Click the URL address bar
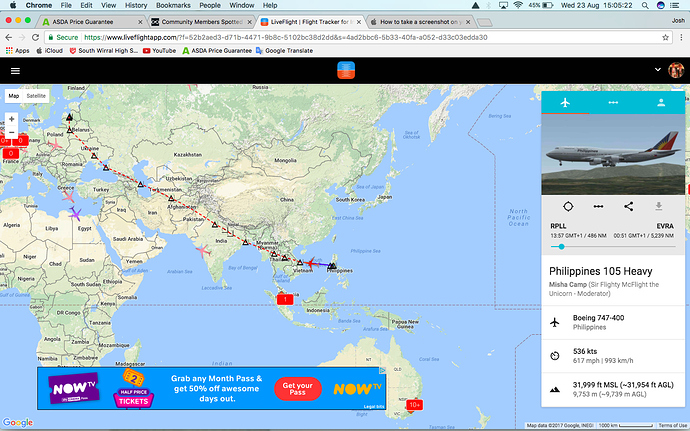This screenshot has height=431, width=690. tap(358, 37)
